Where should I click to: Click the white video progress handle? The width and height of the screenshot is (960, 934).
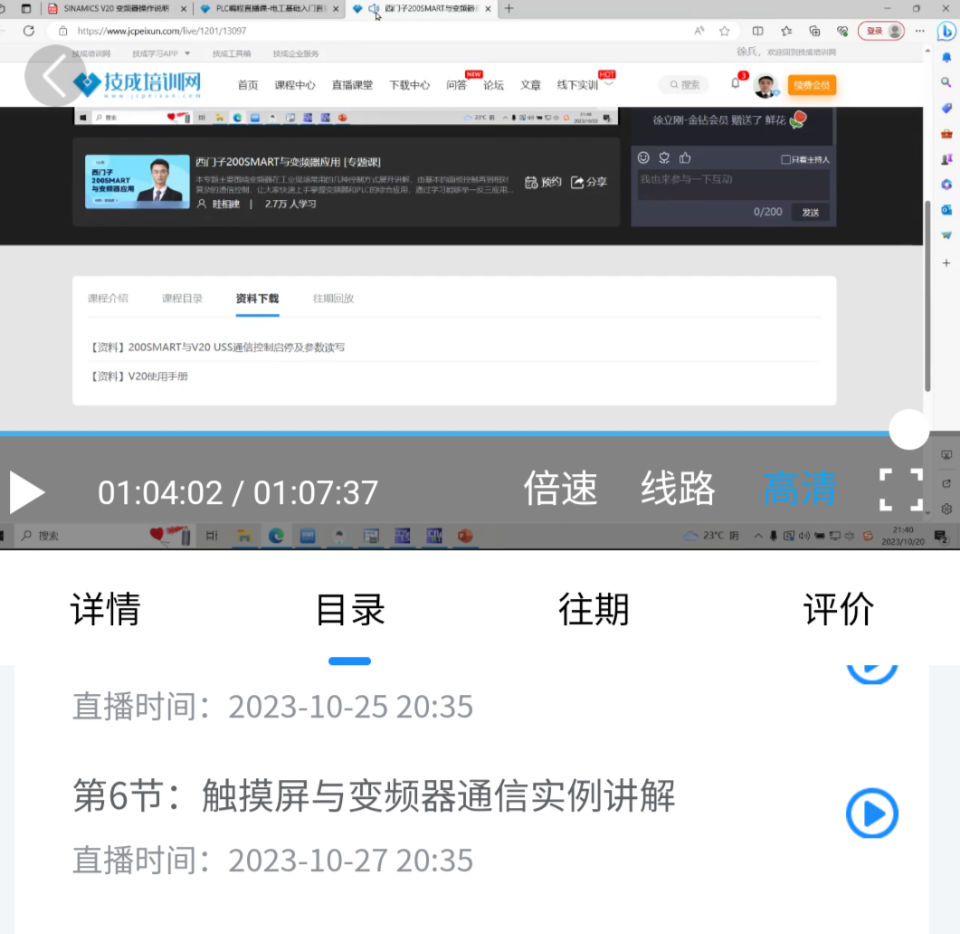909,430
